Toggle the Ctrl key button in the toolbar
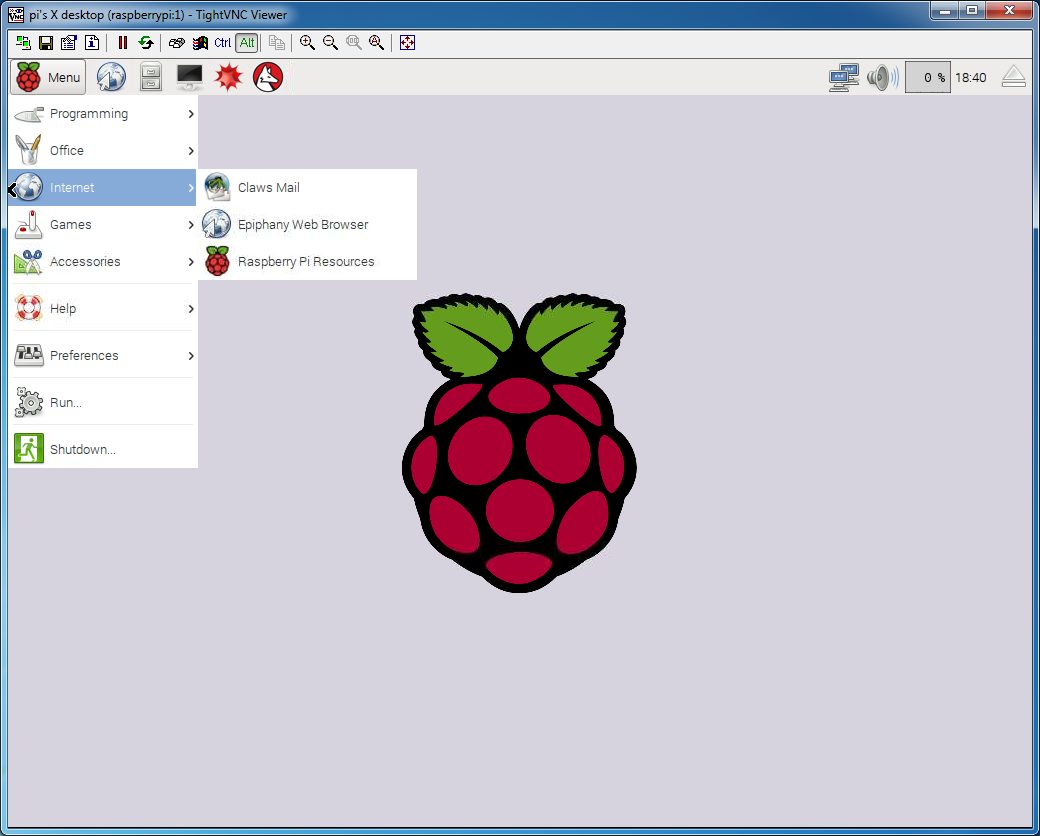 tap(223, 43)
